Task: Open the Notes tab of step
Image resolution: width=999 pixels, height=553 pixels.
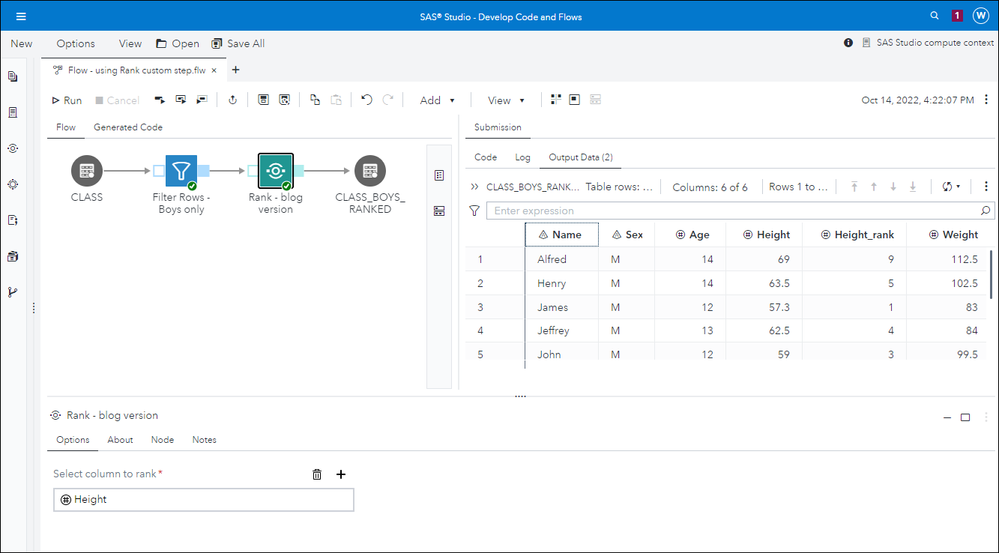Action: tap(204, 440)
